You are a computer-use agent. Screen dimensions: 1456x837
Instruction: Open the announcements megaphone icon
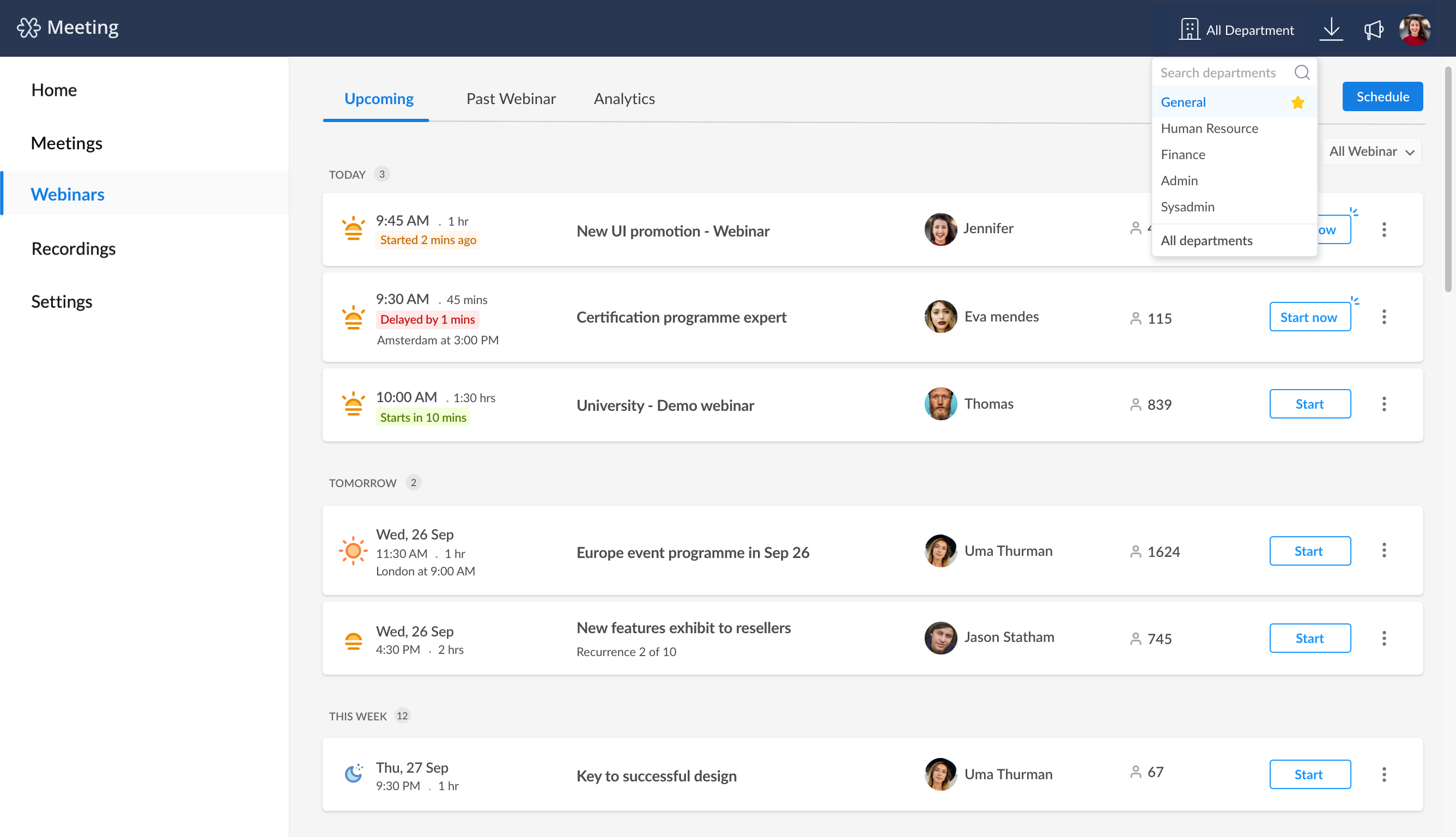(x=1374, y=30)
